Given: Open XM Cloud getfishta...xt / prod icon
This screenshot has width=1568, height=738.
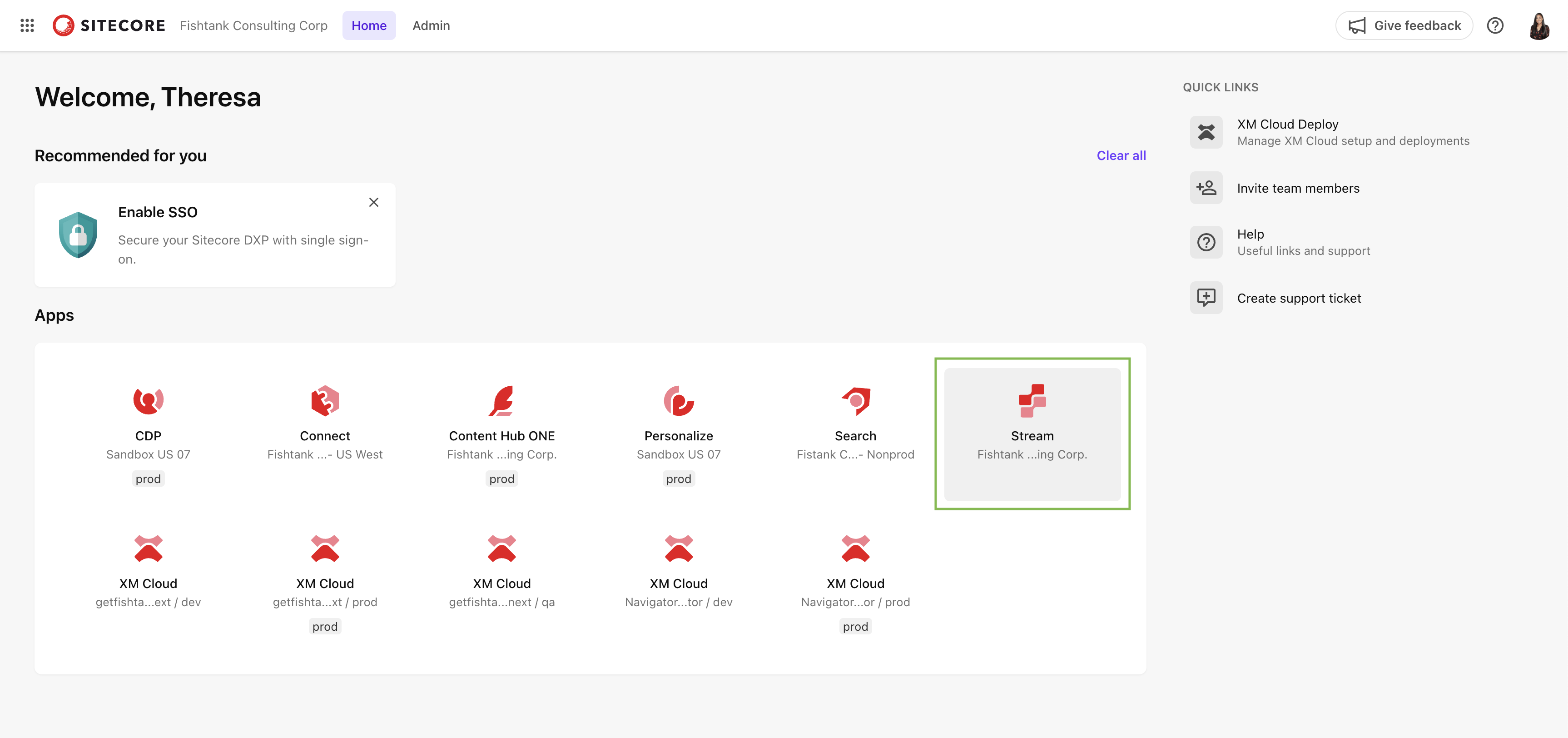Looking at the screenshot, I should 325,548.
